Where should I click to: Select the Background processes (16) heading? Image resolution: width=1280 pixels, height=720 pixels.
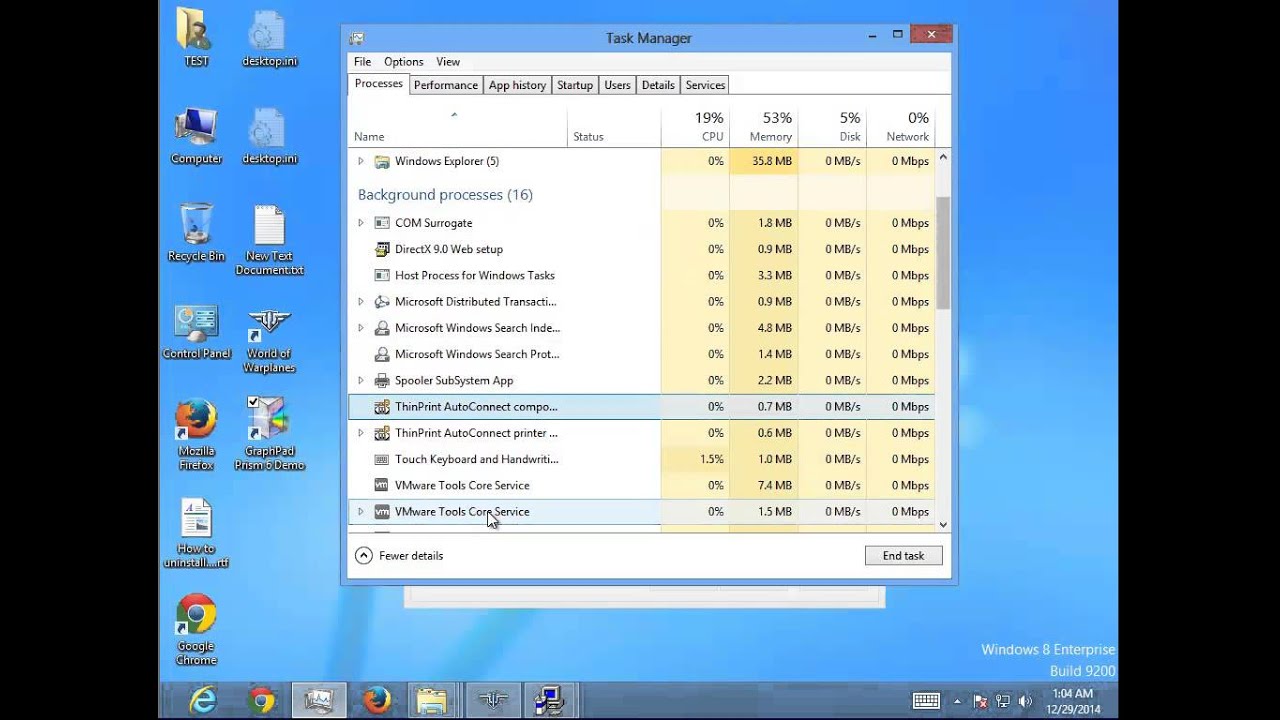445,195
